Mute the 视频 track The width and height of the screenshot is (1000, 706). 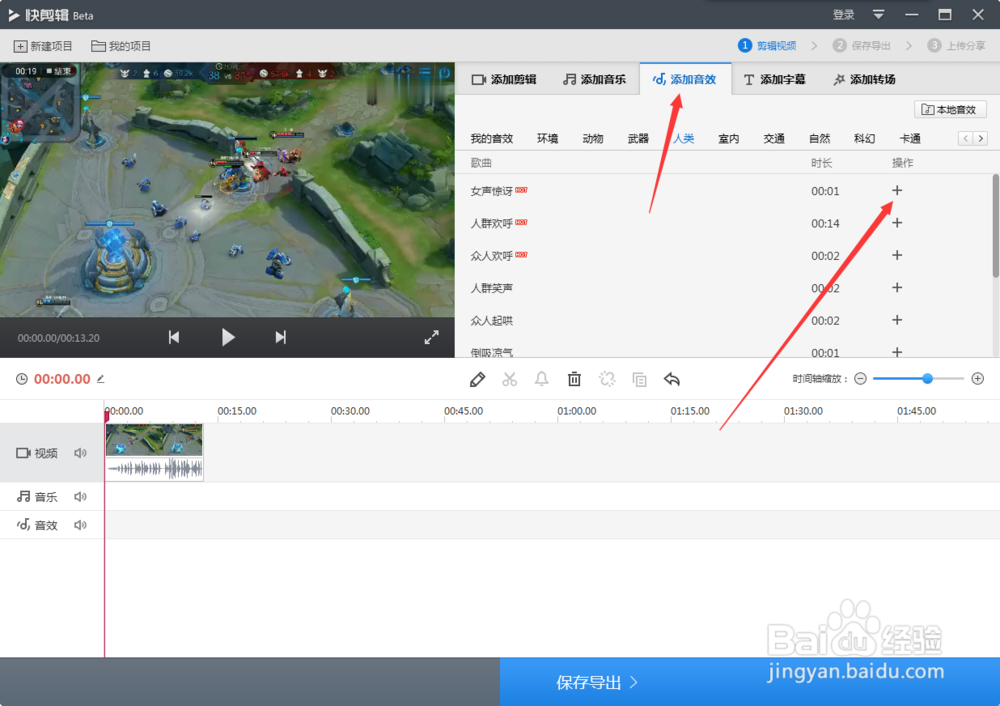point(80,453)
